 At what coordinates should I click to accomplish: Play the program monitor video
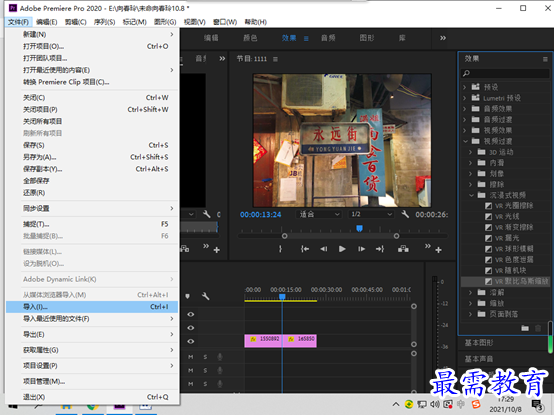click(x=342, y=249)
